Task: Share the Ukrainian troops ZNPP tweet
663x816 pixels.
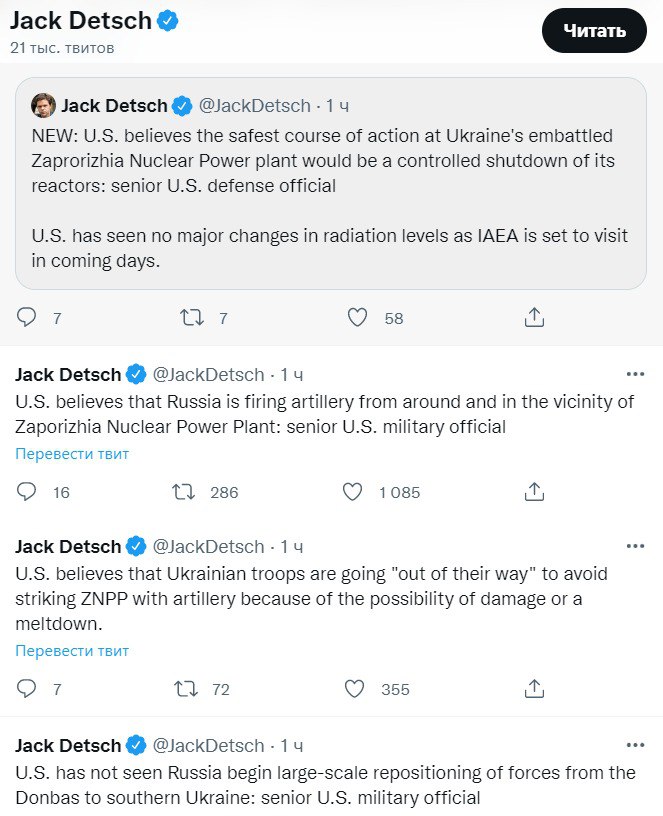Action: tap(534, 689)
